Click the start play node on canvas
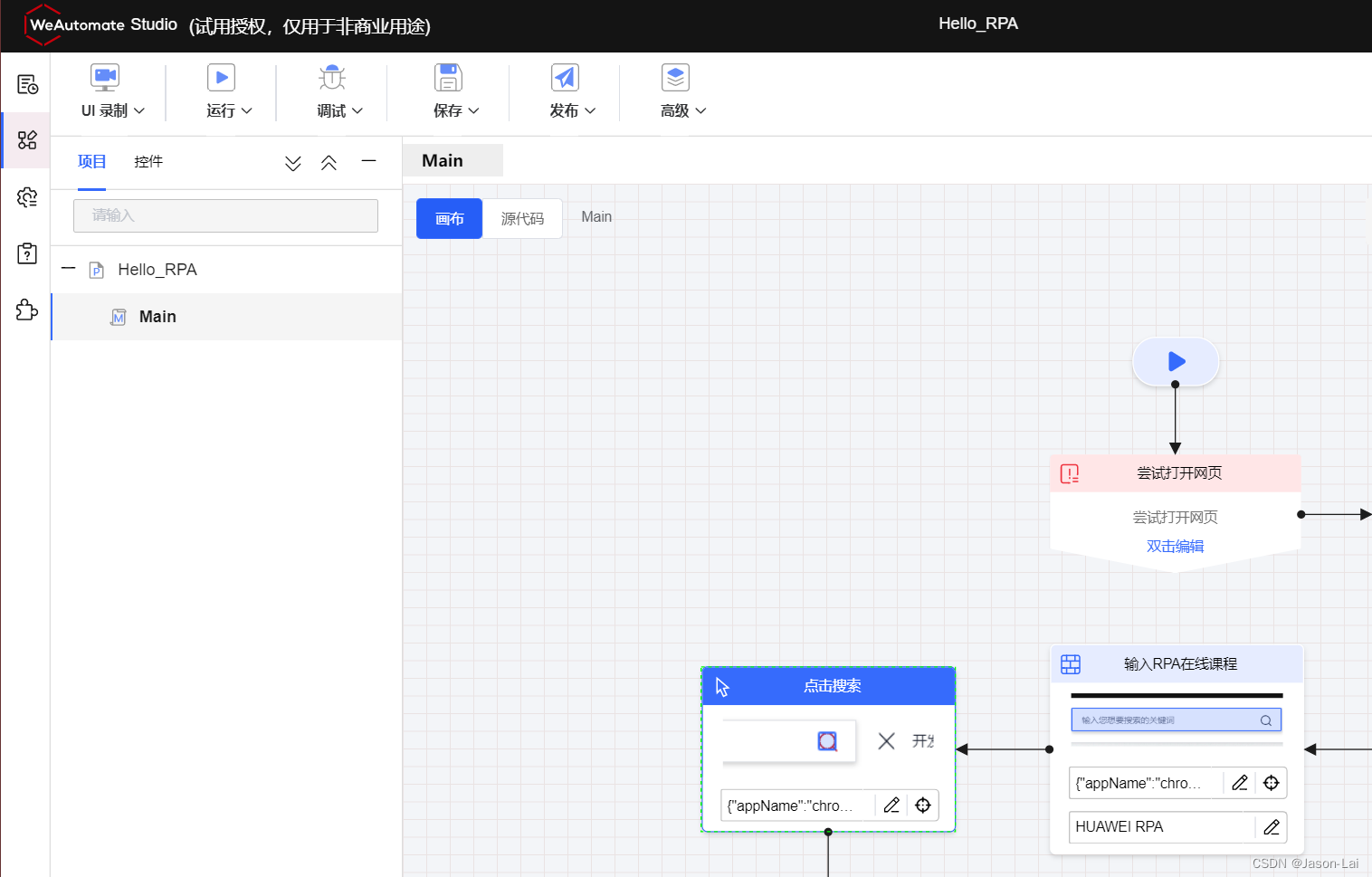 (1176, 361)
